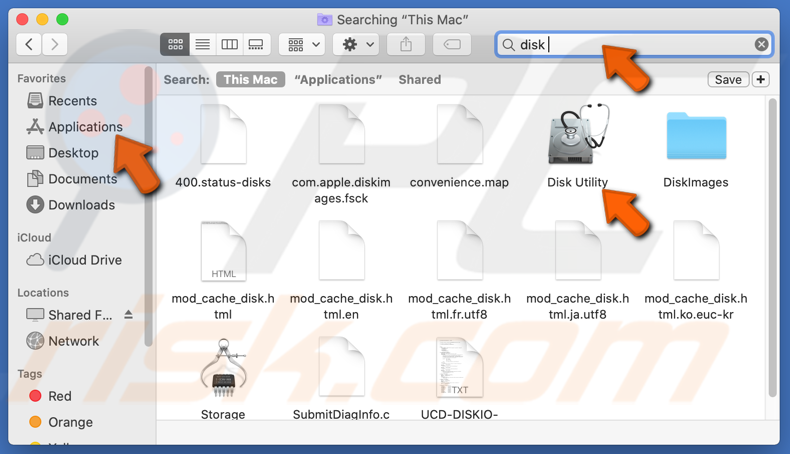790x454 pixels.
Task: Click the sidebar vertical scrollbar
Action: click(148, 206)
